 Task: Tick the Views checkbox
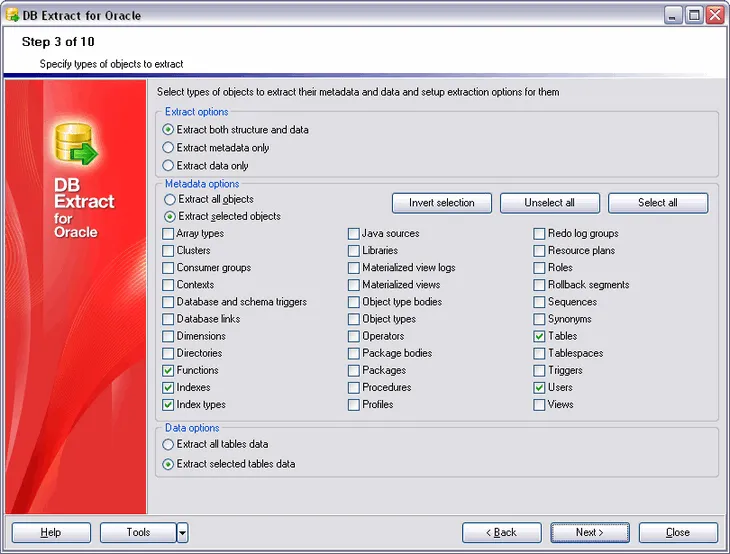pyautogui.click(x=539, y=405)
